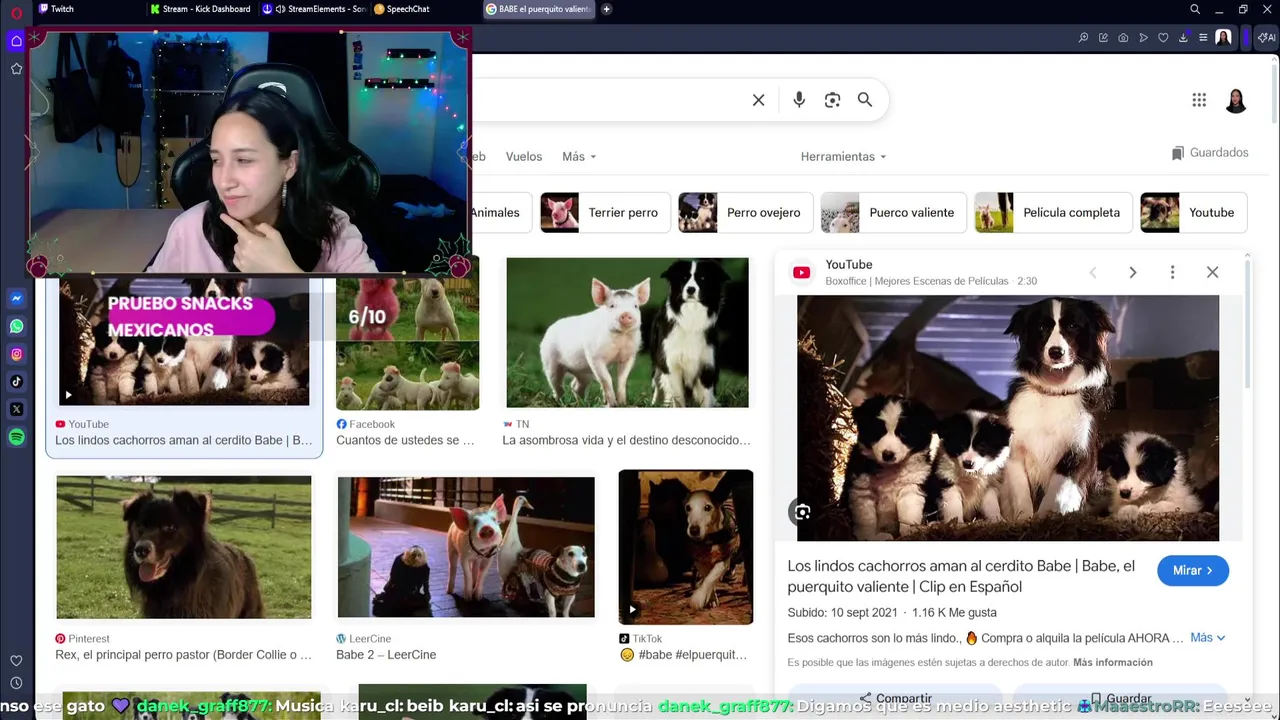This screenshot has width=1280, height=720.
Task: Open the Google apps grid
Action: click(1199, 100)
